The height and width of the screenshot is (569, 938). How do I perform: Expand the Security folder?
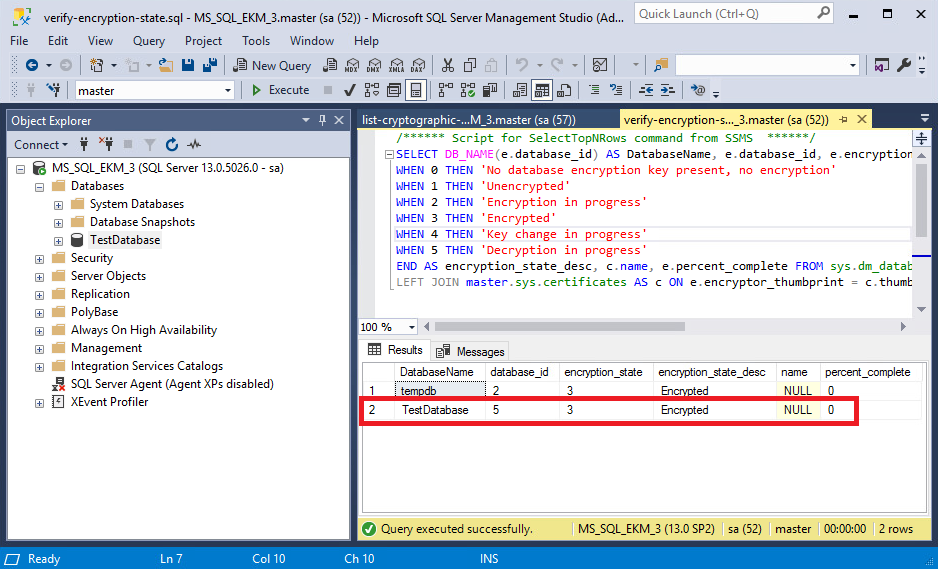tap(39, 259)
